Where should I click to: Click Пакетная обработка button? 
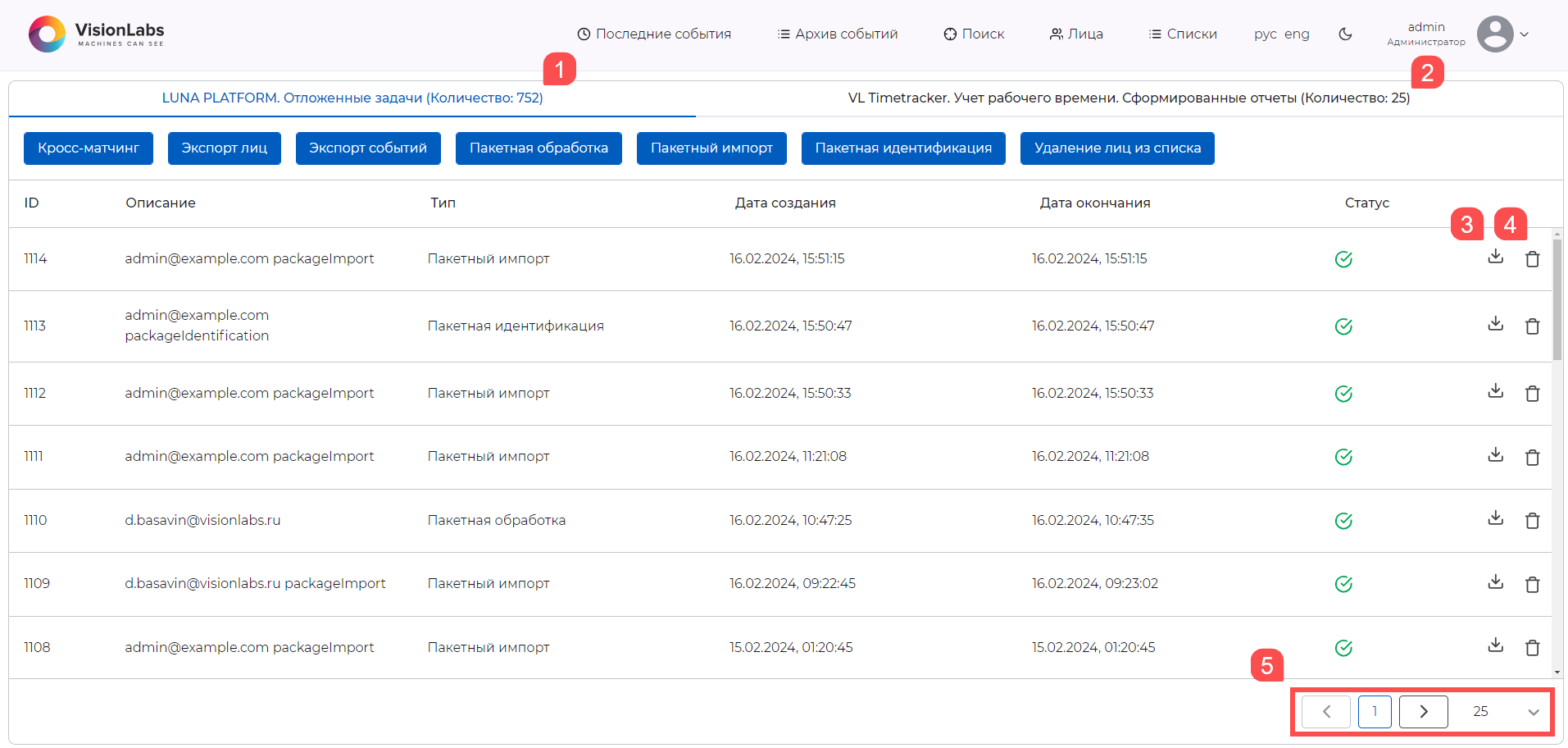pos(539,148)
